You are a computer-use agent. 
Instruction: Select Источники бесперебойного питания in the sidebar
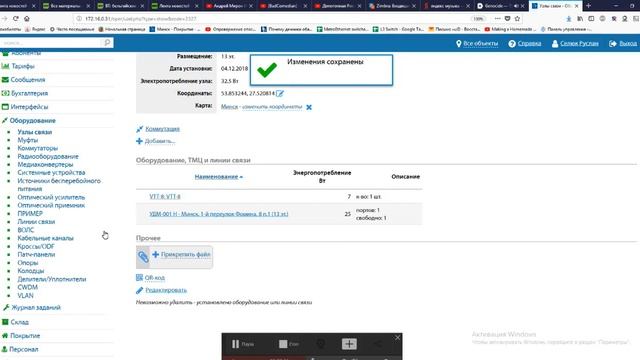pos(59,184)
